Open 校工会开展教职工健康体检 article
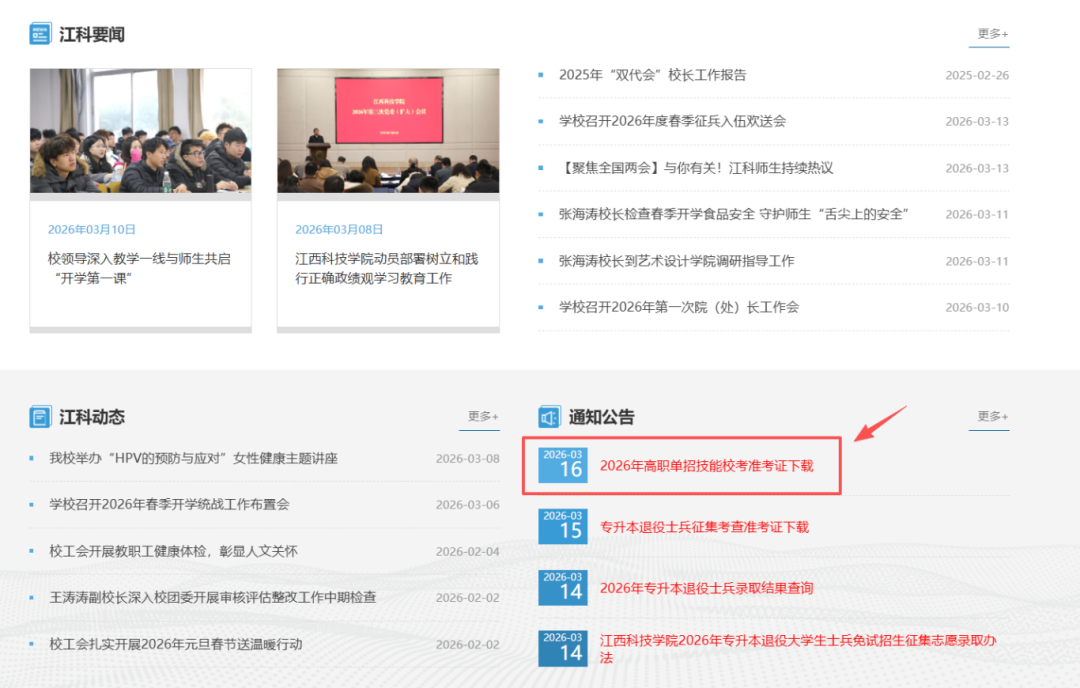Image resolution: width=1080 pixels, height=688 pixels. 173,551
